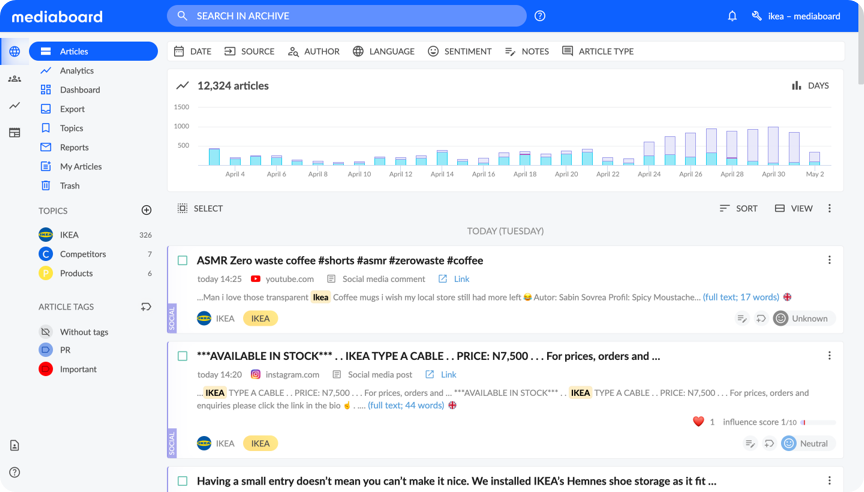
Task: Click tag icon on ASMR article
Action: (761, 318)
